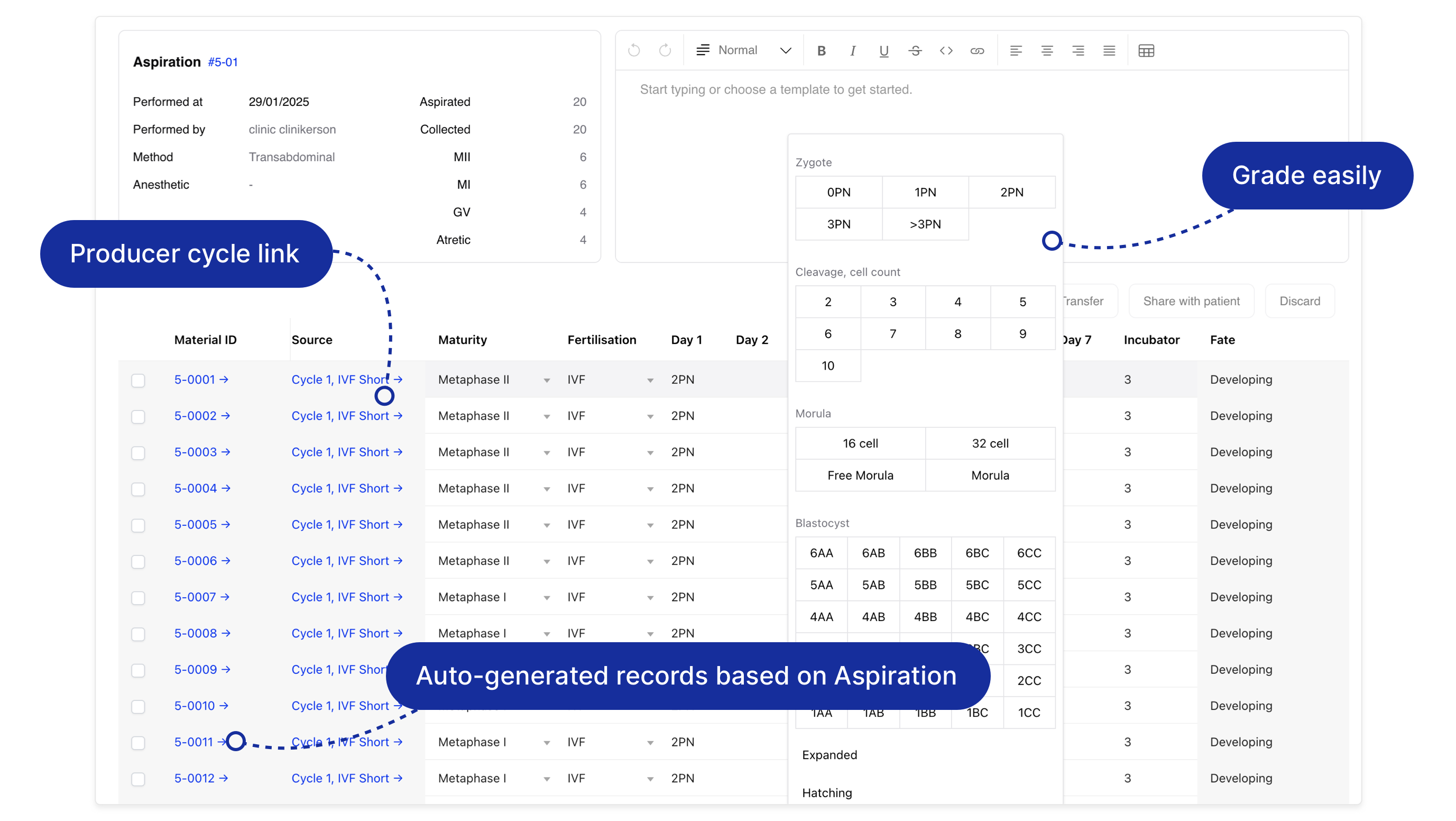
Task: Check the box for material 5-0001
Action: [x=138, y=380]
